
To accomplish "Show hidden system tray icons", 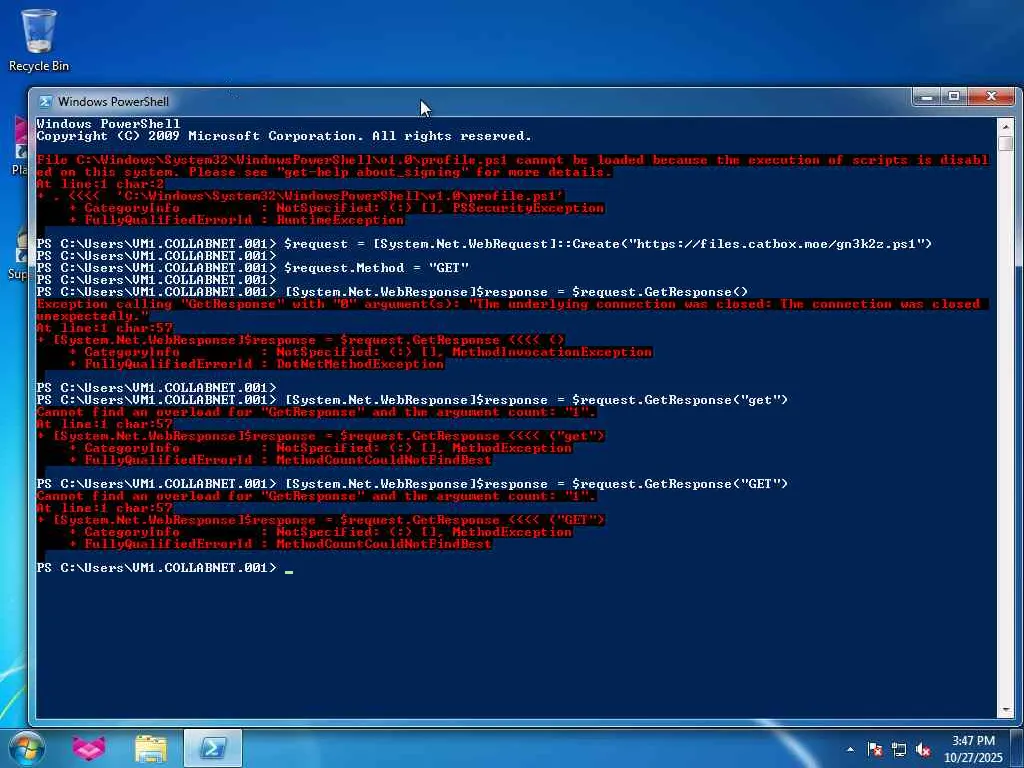I will pos(850,749).
